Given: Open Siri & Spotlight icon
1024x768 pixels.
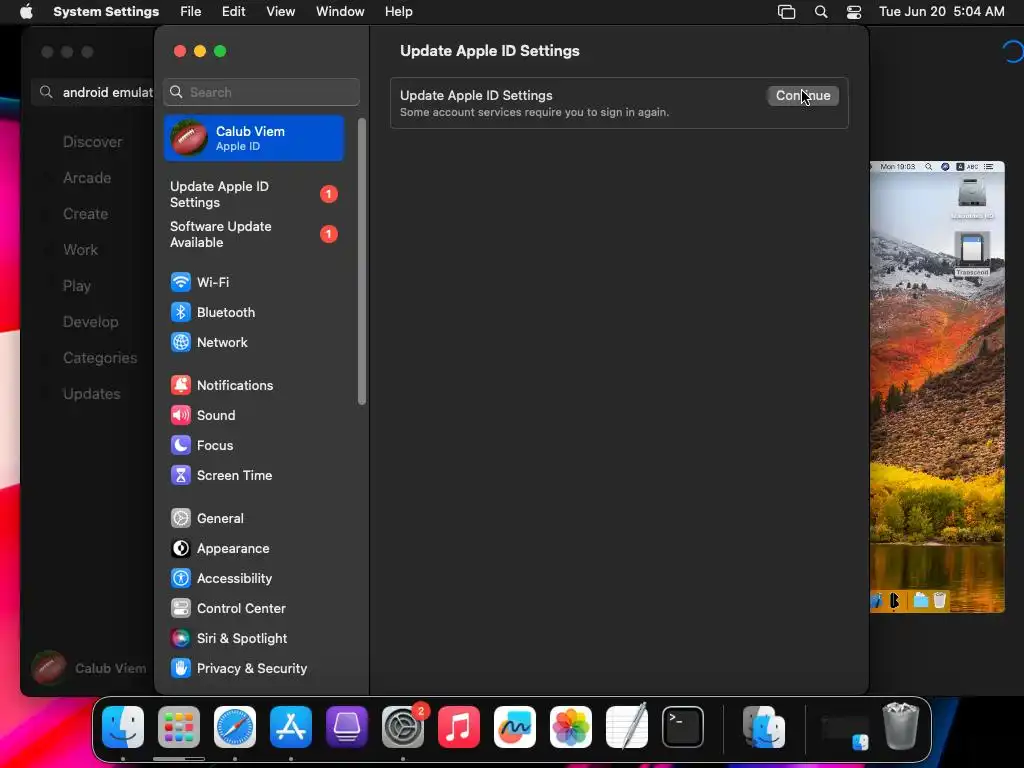Looking at the screenshot, I should [181, 639].
